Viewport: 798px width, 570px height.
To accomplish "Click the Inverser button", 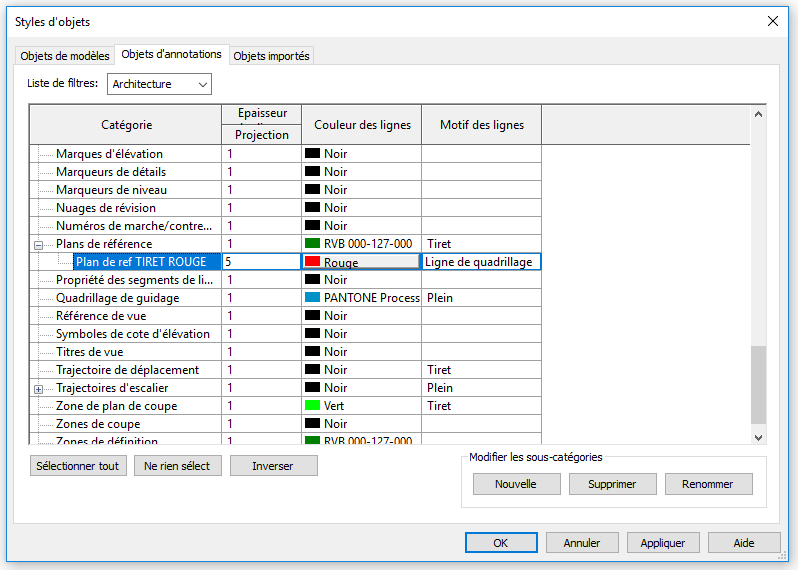I will (x=273, y=466).
